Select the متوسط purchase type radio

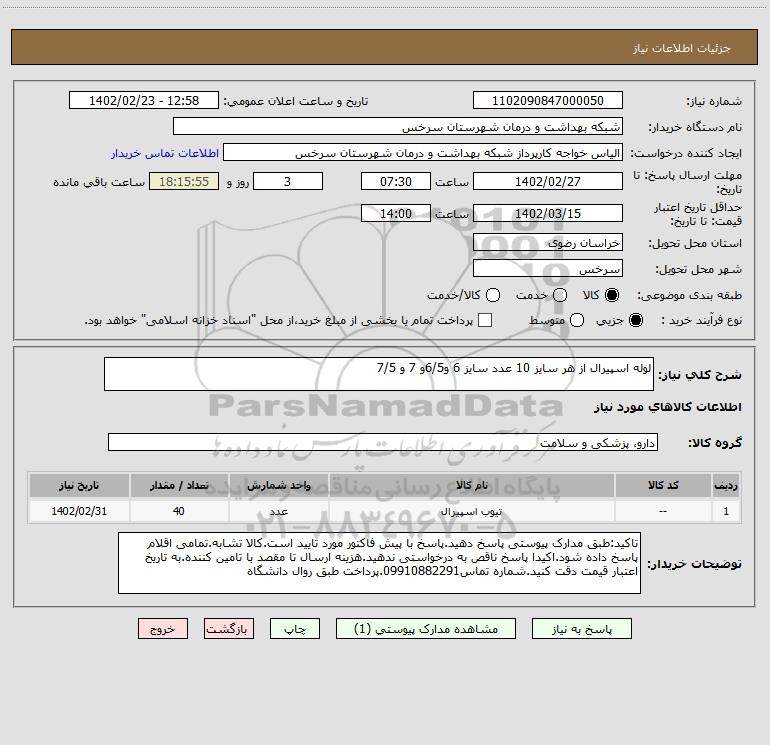coord(577,320)
